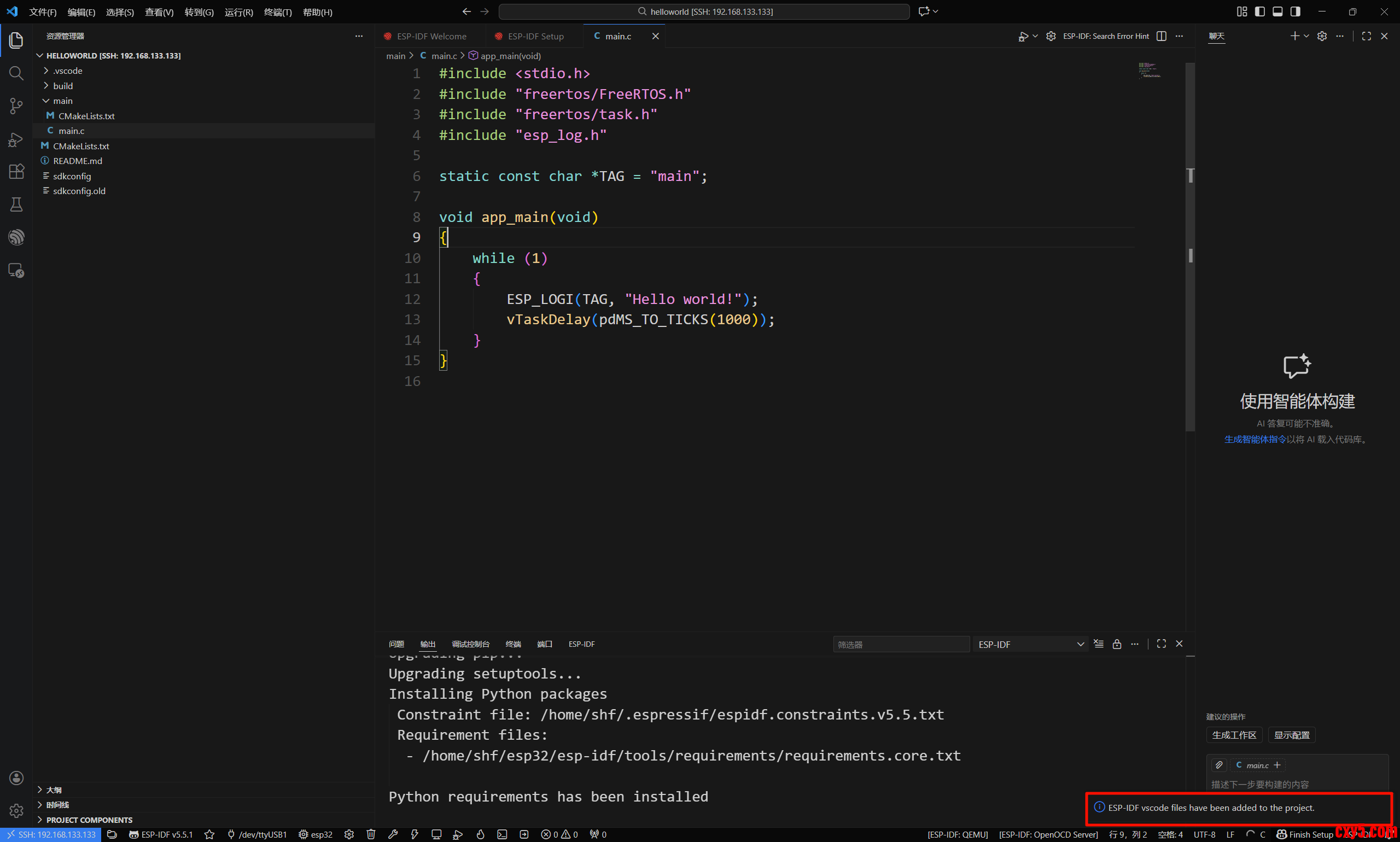Click the full clean trash icon
This screenshot has width=1400, height=842.
pos(371,834)
